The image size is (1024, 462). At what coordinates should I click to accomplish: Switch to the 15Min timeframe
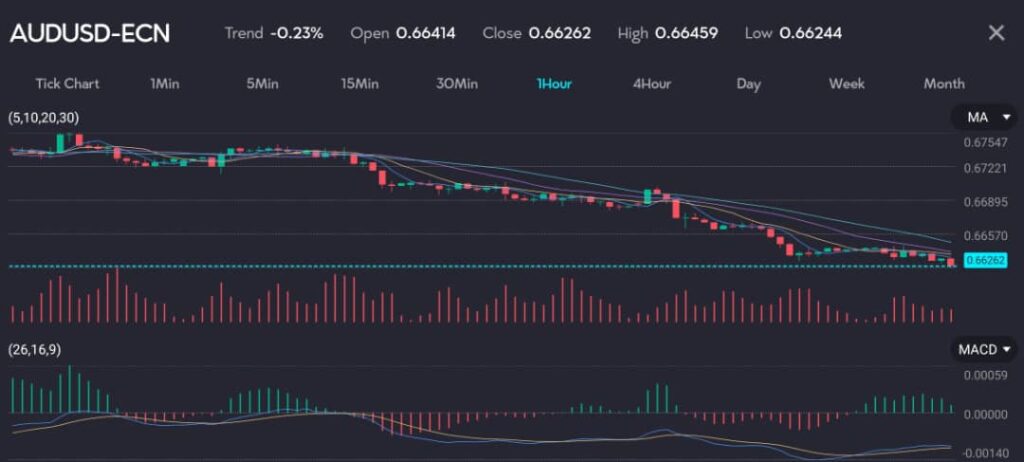pyautogui.click(x=360, y=84)
